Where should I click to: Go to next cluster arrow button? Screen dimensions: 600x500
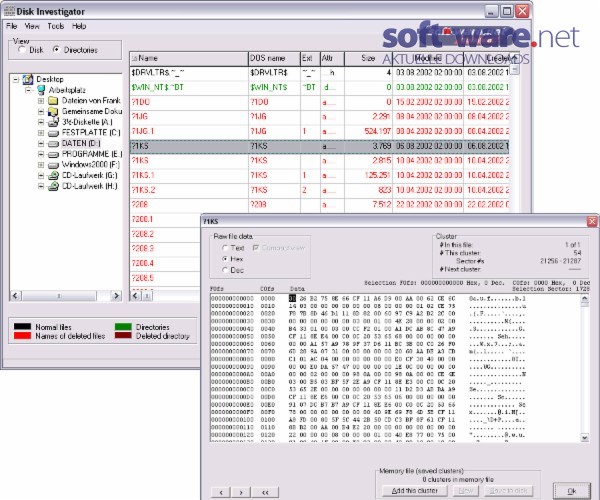(x=241, y=492)
